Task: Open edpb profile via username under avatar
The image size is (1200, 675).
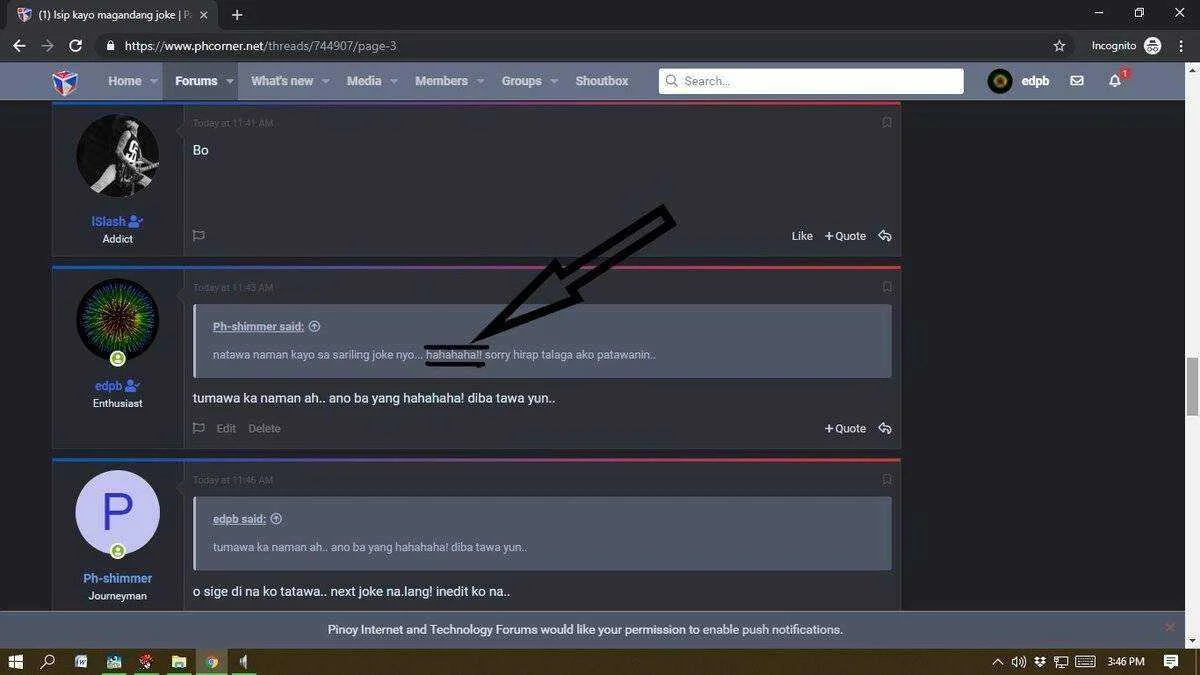Action: pyautogui.click(x=108, y=386)
